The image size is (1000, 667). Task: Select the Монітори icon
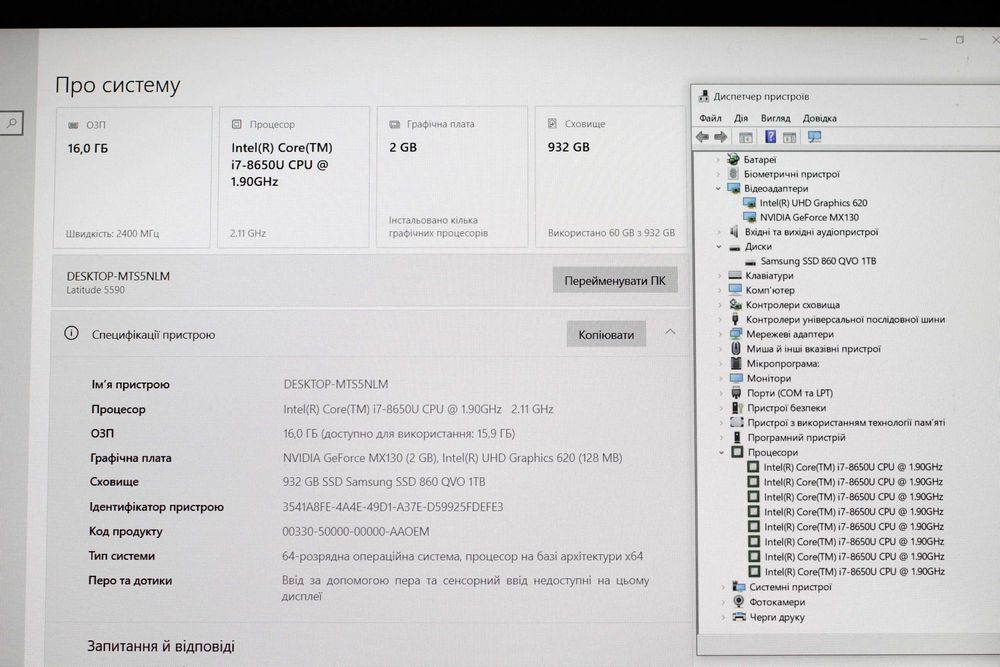pos(737,378)
